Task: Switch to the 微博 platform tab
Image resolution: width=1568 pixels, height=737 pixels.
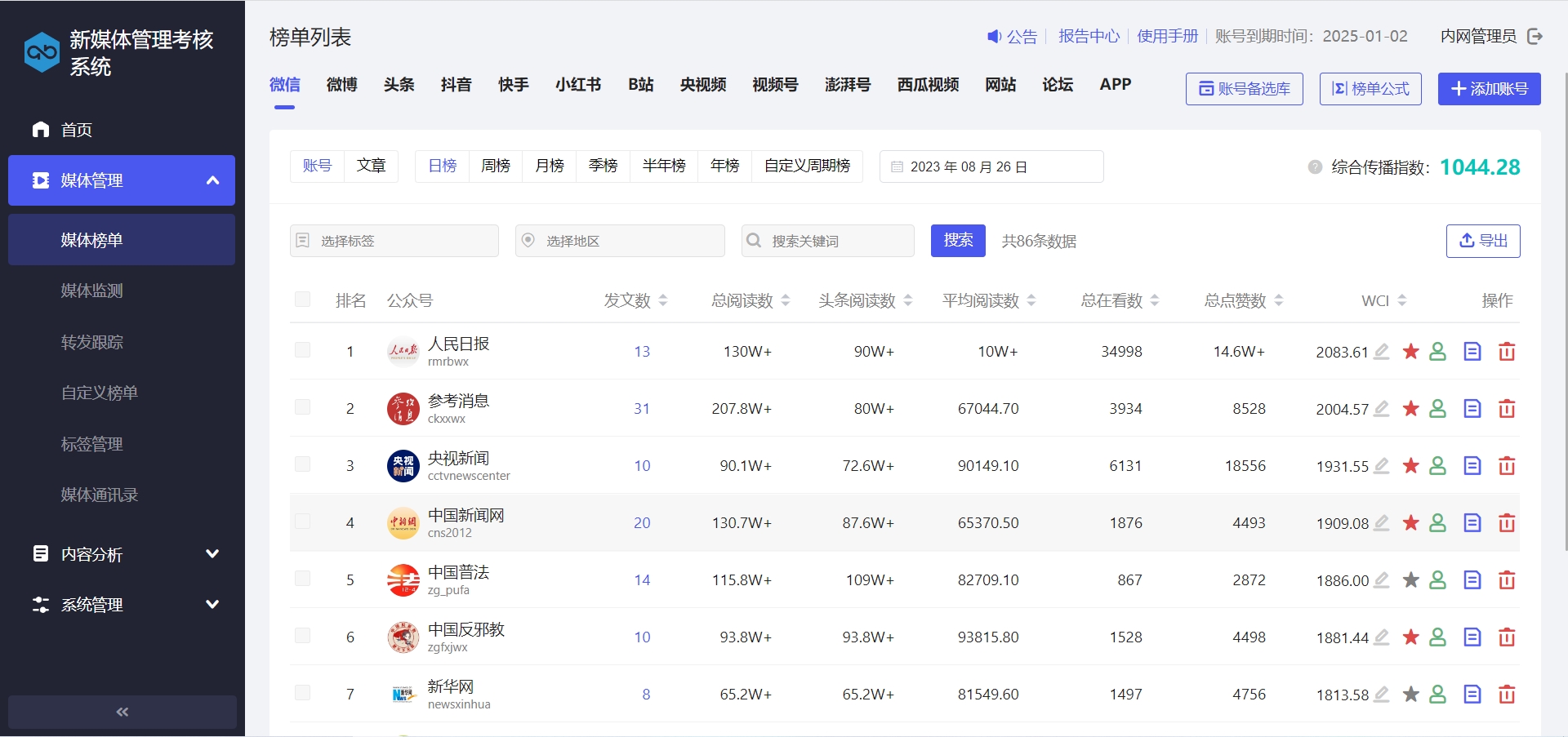Action: [x=341, y=85]
